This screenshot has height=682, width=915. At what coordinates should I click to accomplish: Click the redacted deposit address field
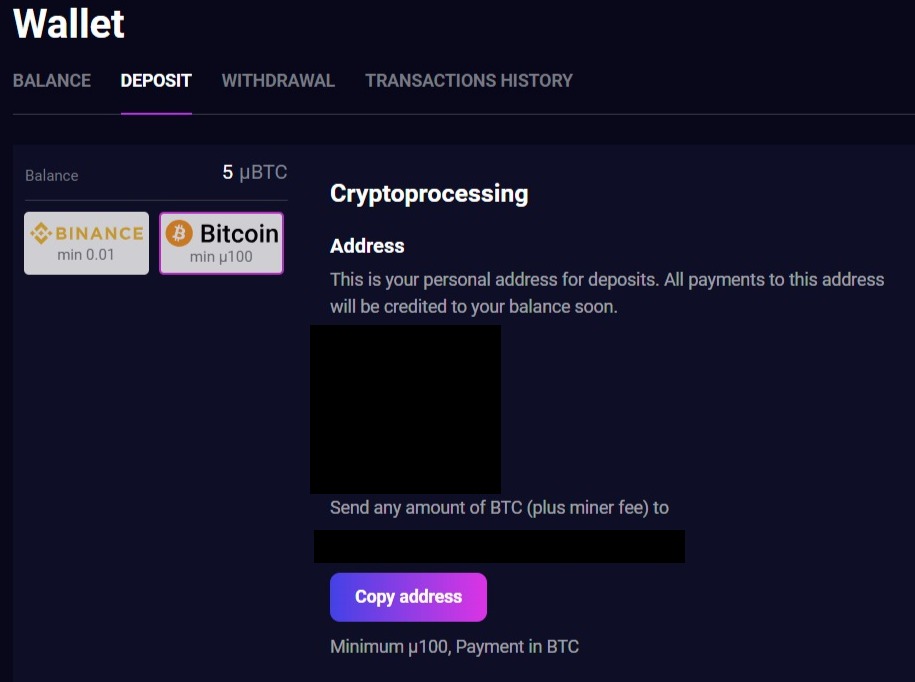pyautogui.click(x=500, y=547)
